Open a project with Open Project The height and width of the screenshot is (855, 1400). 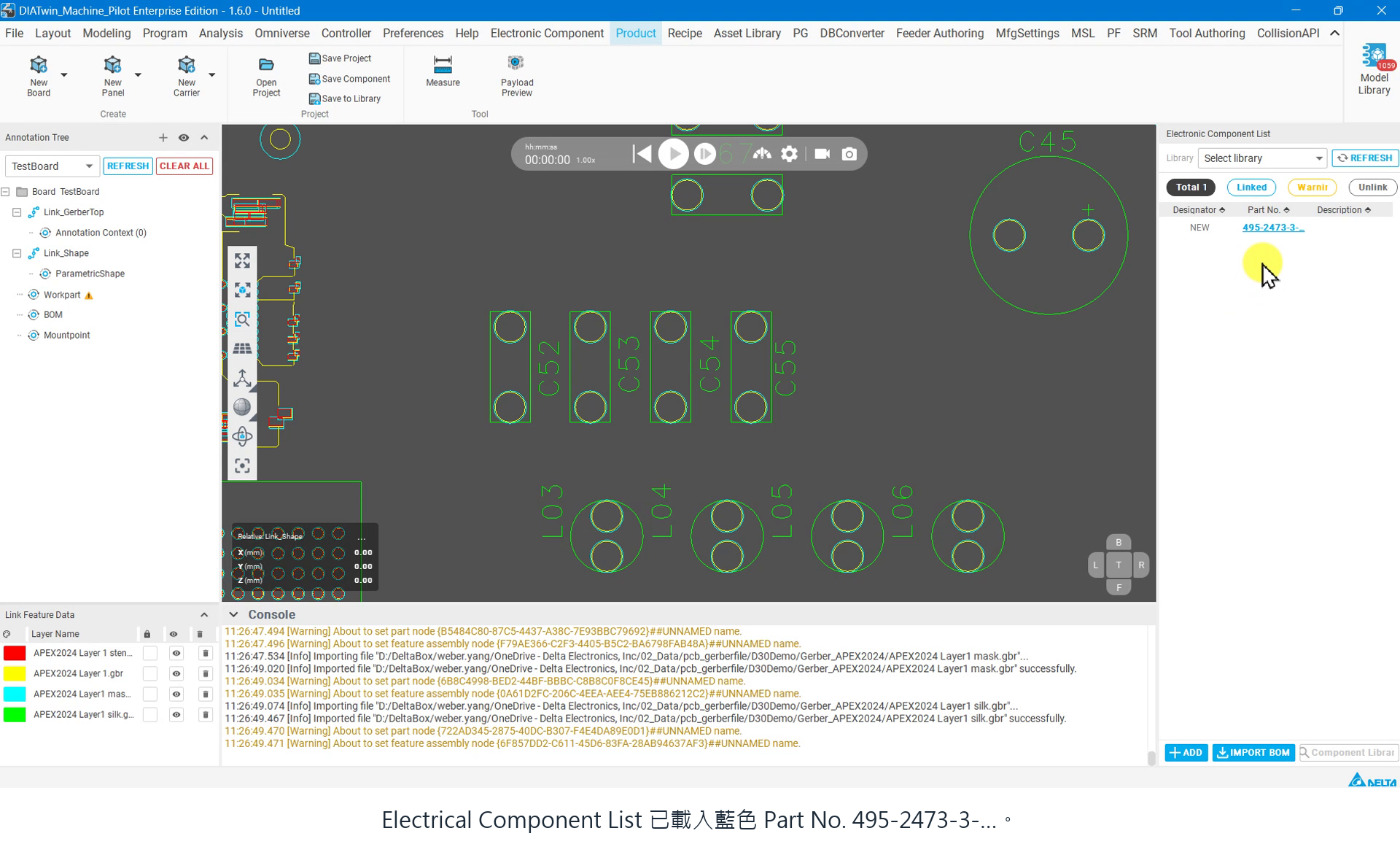click(266, 77)
